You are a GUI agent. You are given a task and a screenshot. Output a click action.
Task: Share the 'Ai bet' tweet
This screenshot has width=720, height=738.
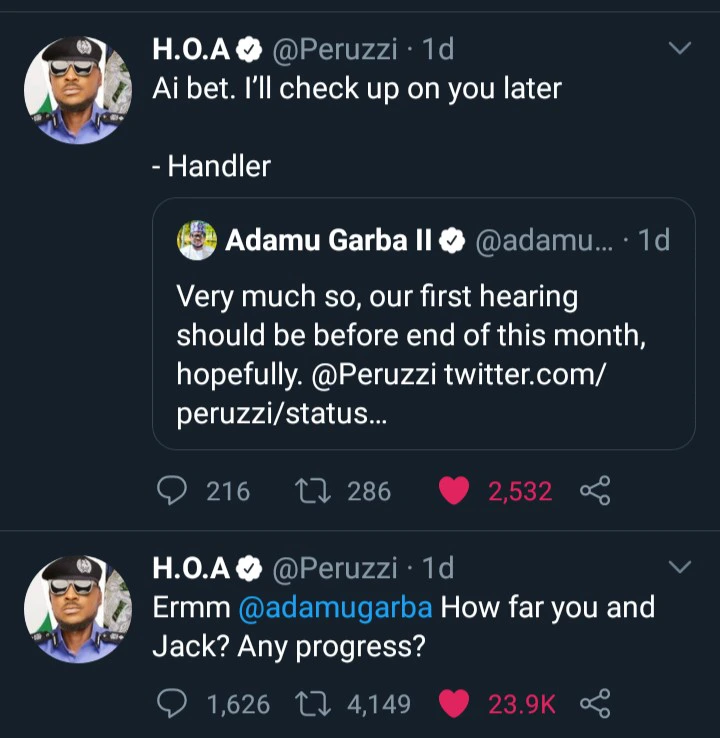pyautogui.click(x=595, y=491)
